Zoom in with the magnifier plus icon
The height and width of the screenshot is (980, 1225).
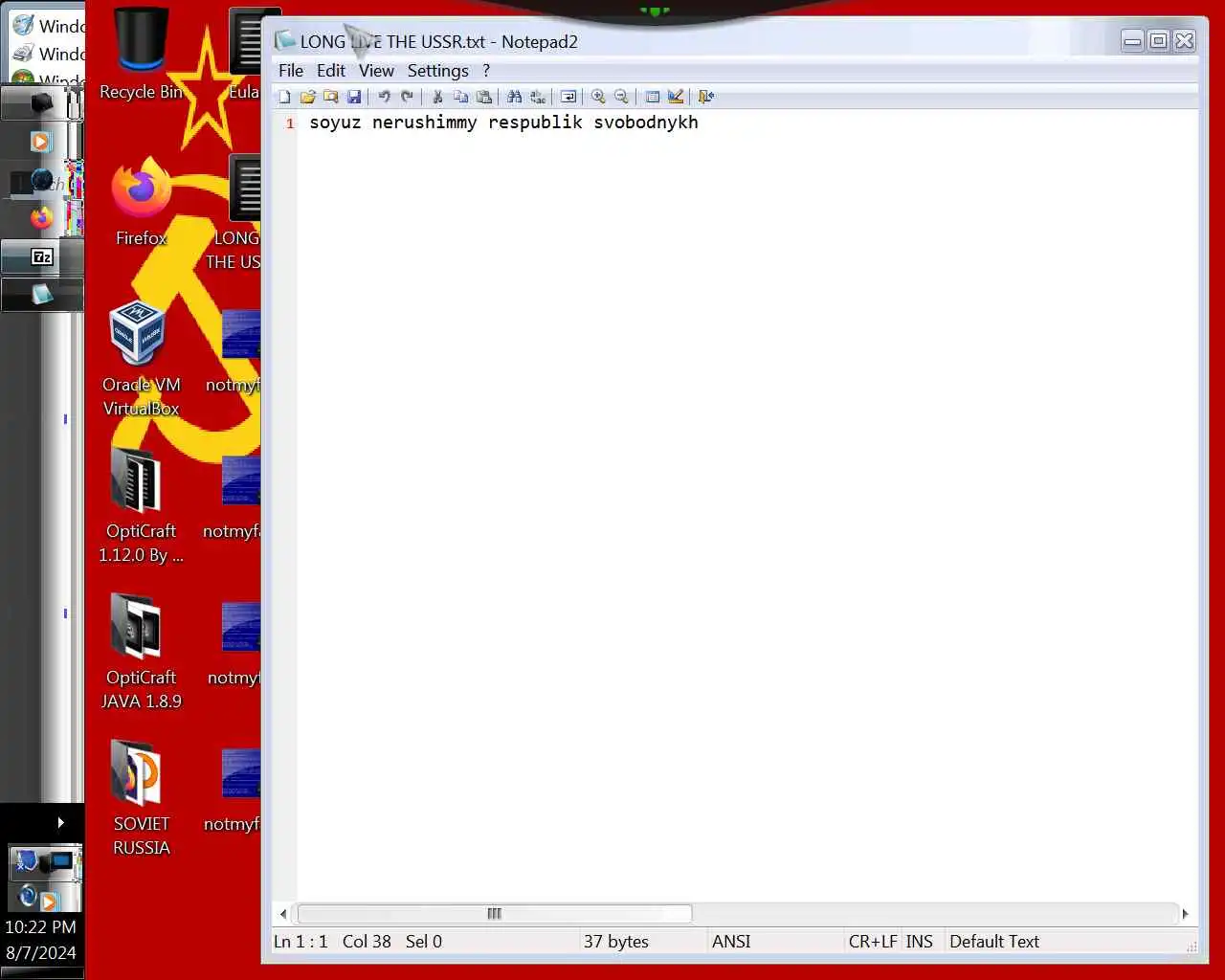point(598,97)
